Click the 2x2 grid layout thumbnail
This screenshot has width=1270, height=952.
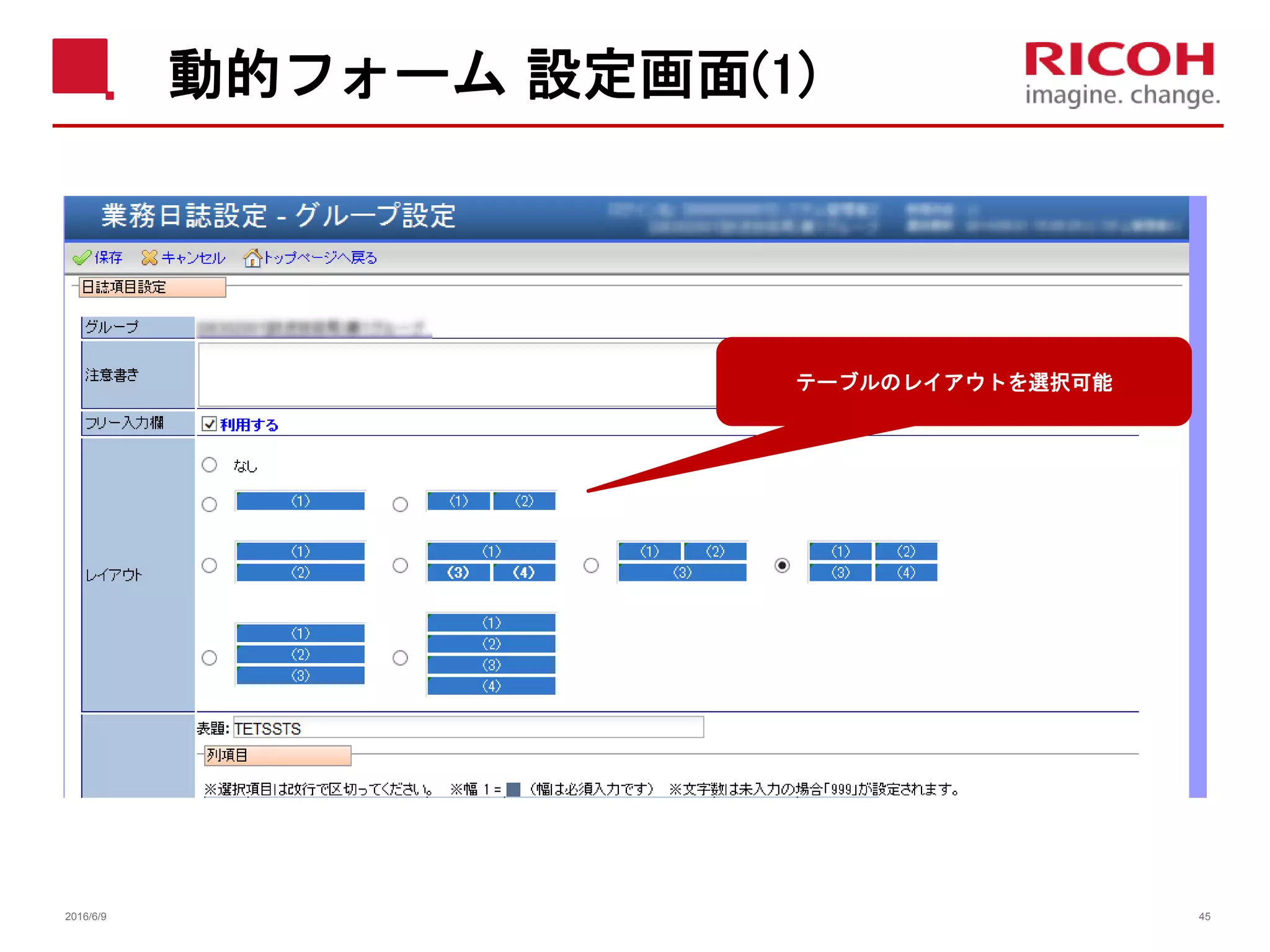coord(873,562)
